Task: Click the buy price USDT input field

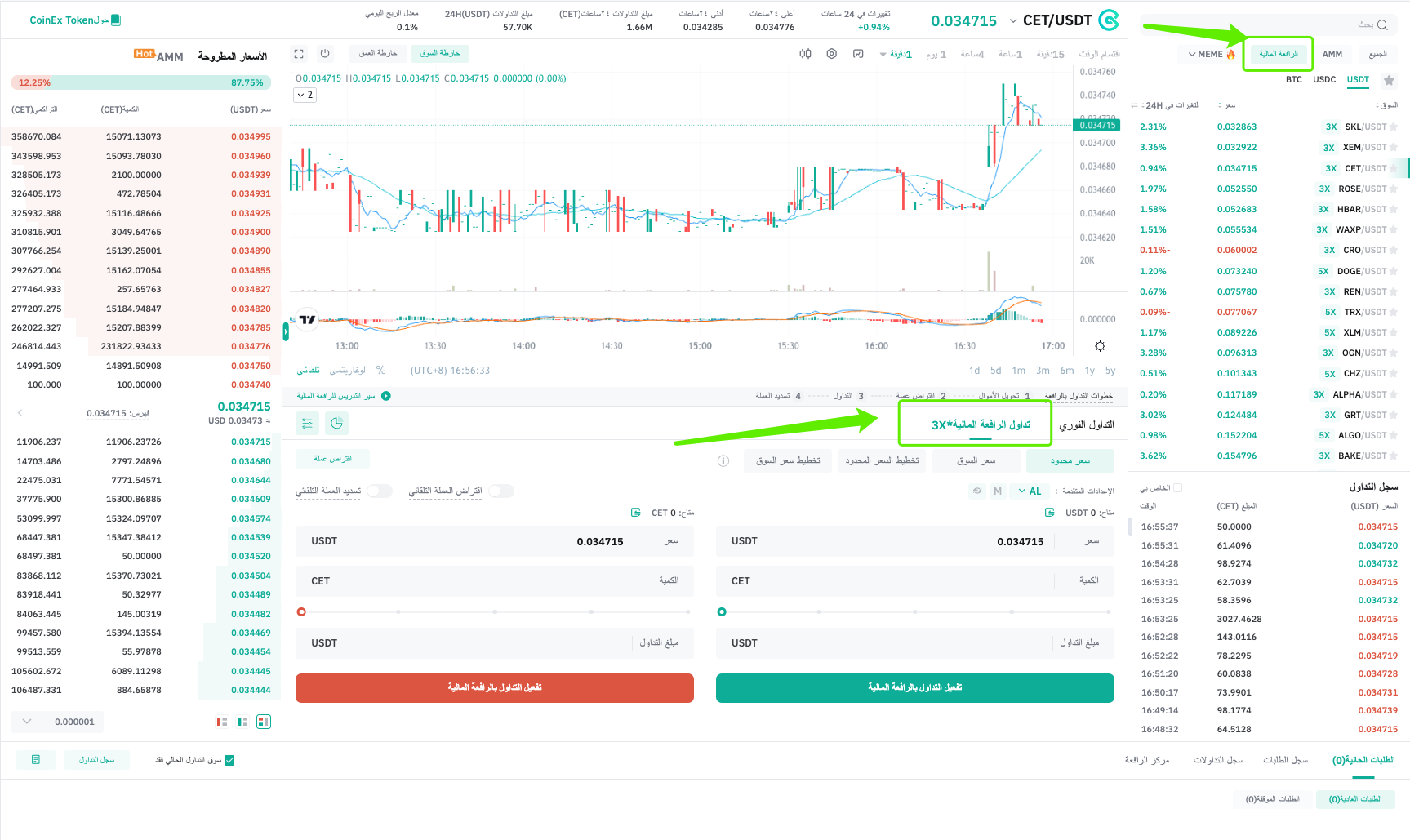Action: click(914, 541)
